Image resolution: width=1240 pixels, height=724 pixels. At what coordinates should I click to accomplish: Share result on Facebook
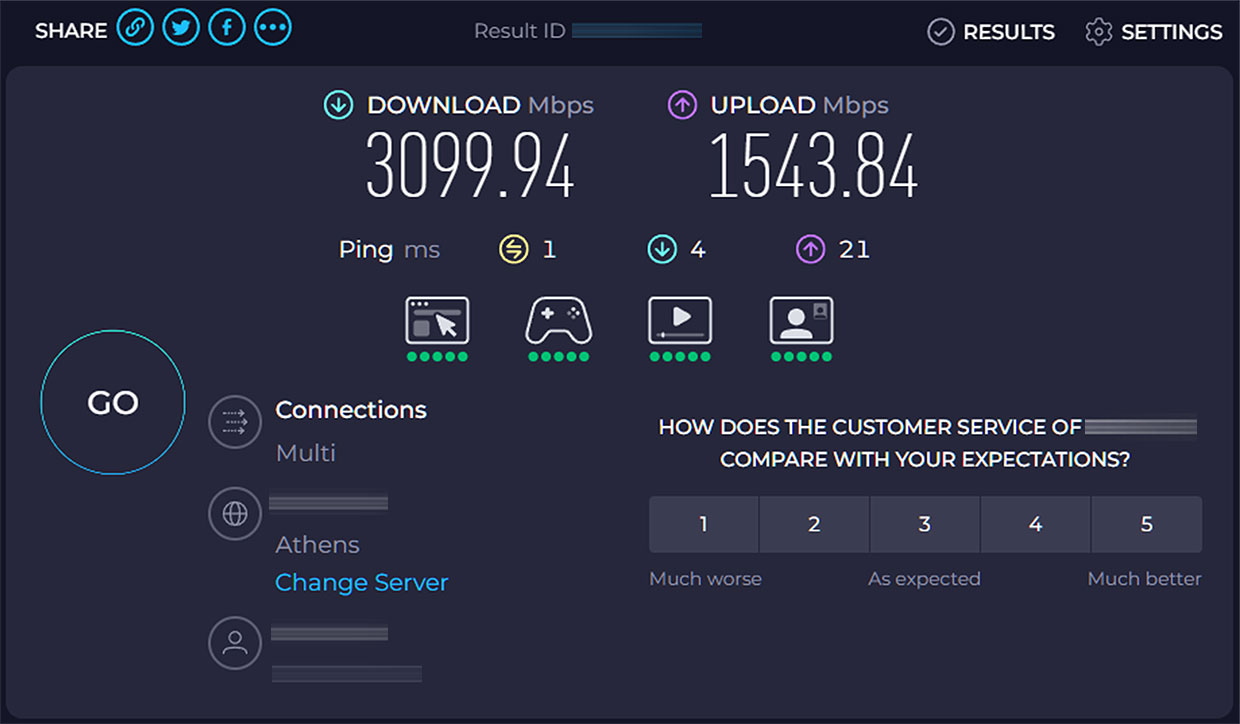227,28
